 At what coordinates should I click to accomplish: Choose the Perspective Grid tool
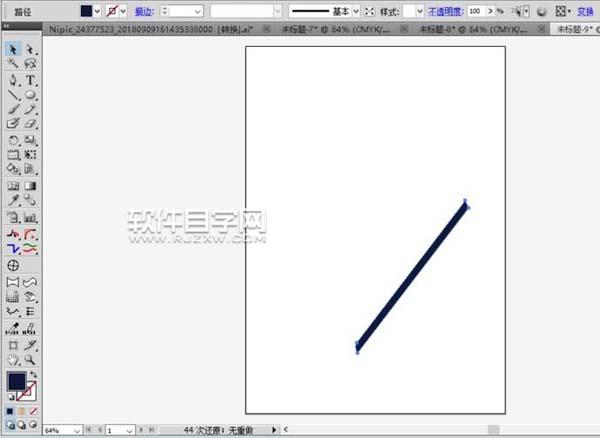click(x=30, y=169)
